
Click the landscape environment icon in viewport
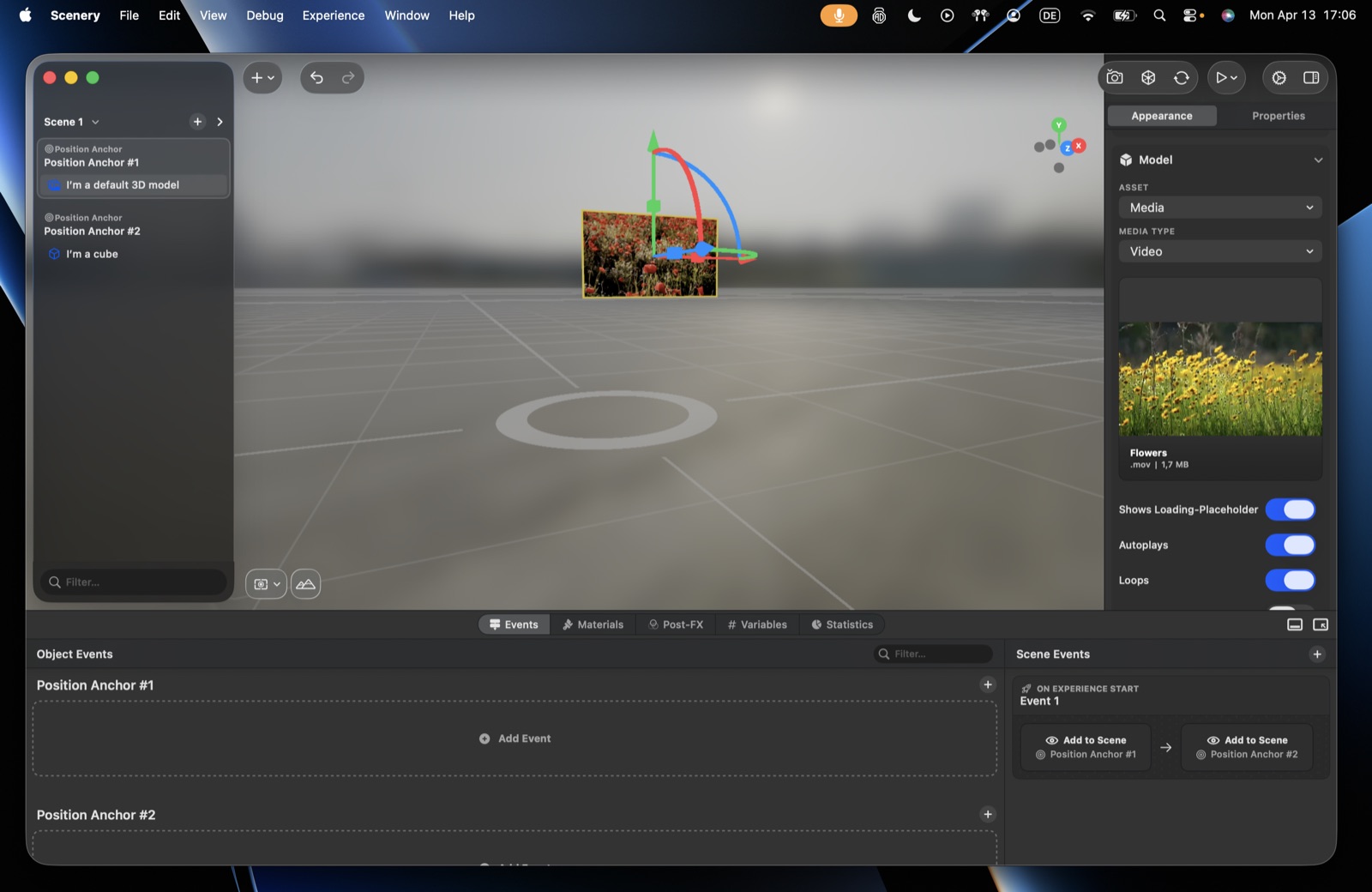click(305, 584)
